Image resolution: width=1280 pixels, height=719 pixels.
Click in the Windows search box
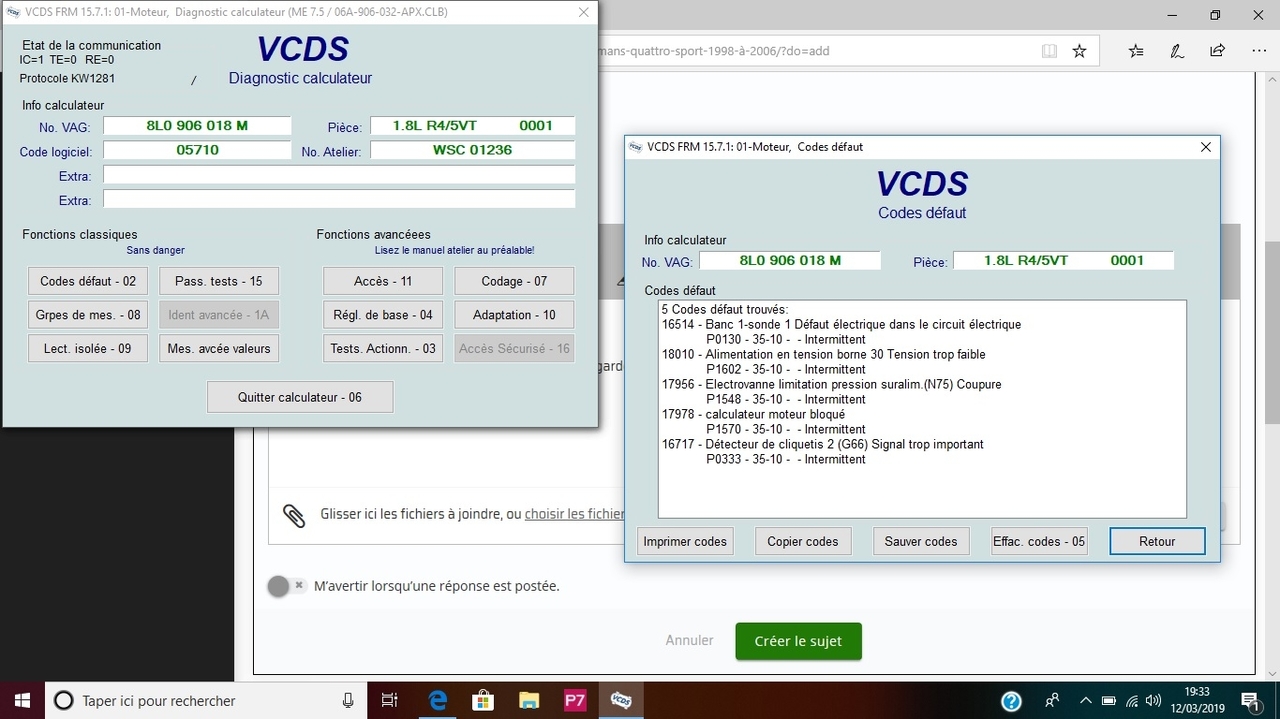[200, 700]
